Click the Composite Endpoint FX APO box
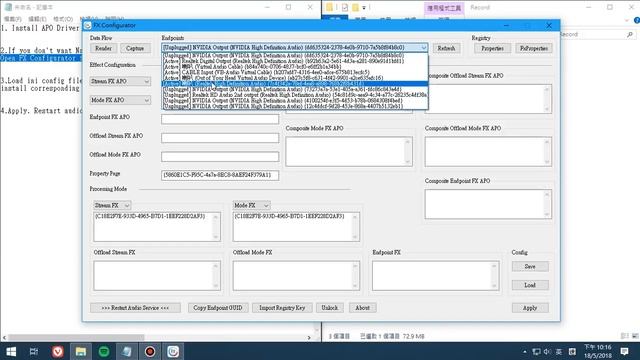 (x=488, y=204)
